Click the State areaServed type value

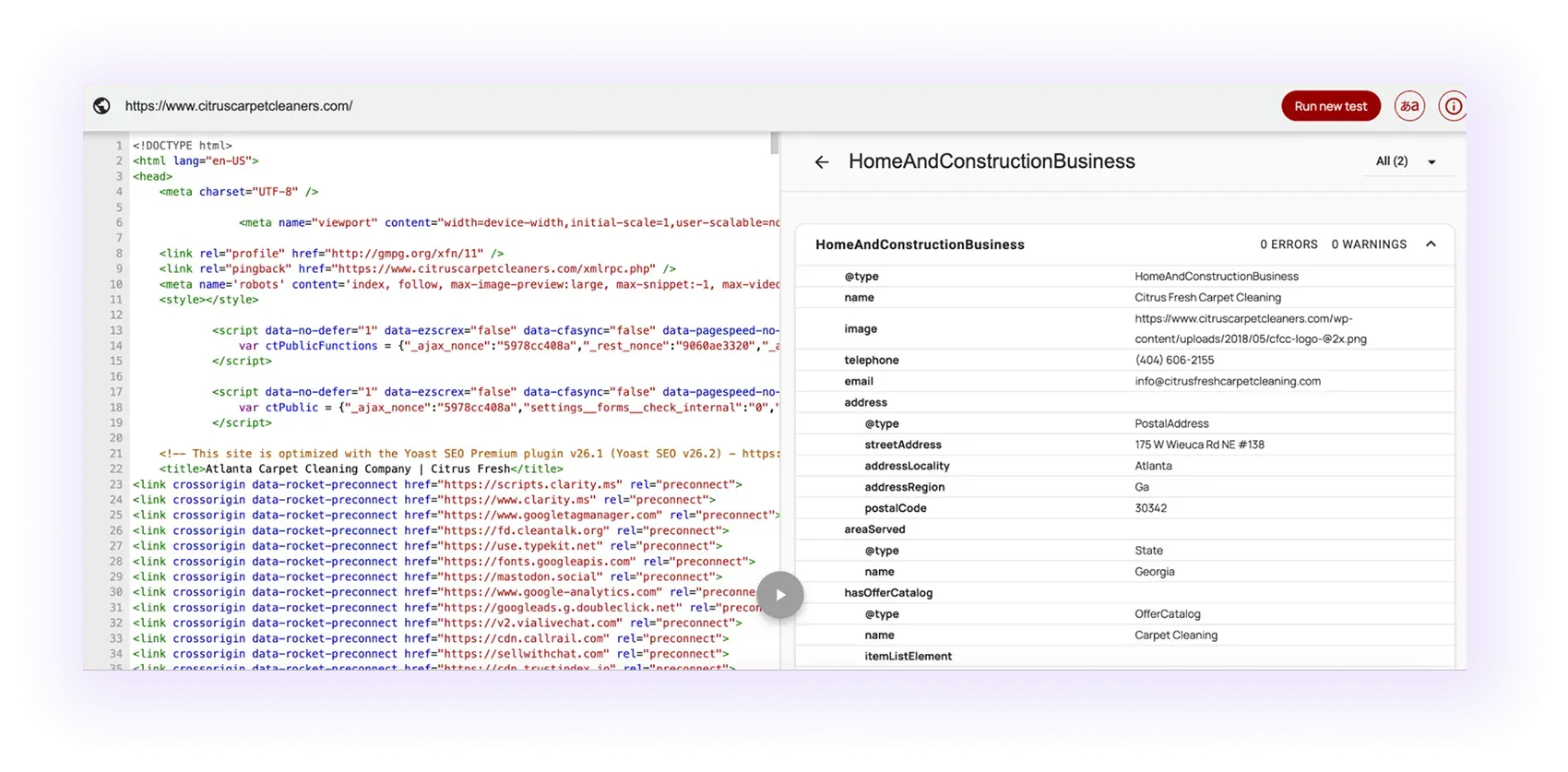[1148, 552]
